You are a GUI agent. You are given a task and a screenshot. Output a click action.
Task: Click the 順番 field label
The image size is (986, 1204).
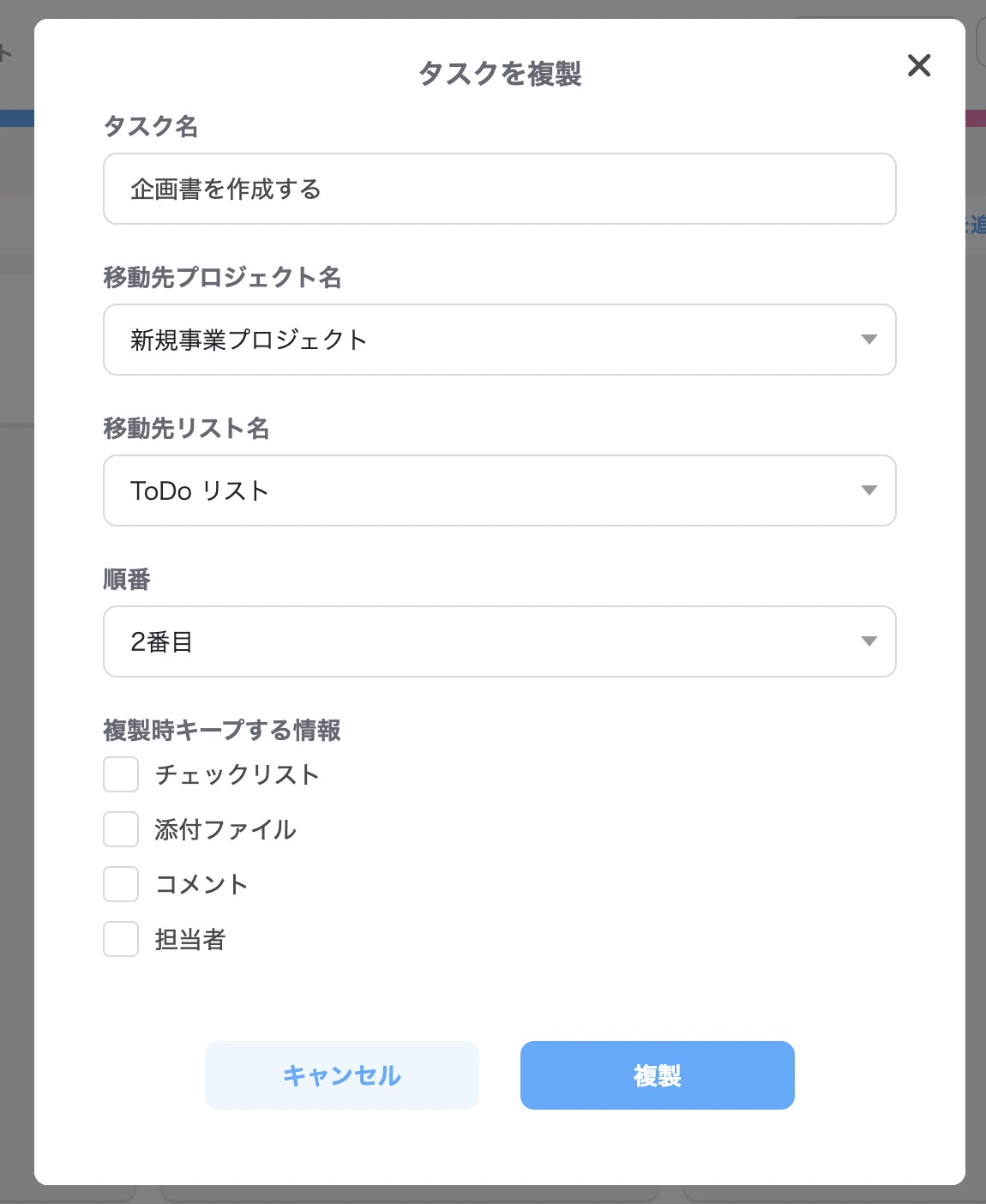coord(126,580)
